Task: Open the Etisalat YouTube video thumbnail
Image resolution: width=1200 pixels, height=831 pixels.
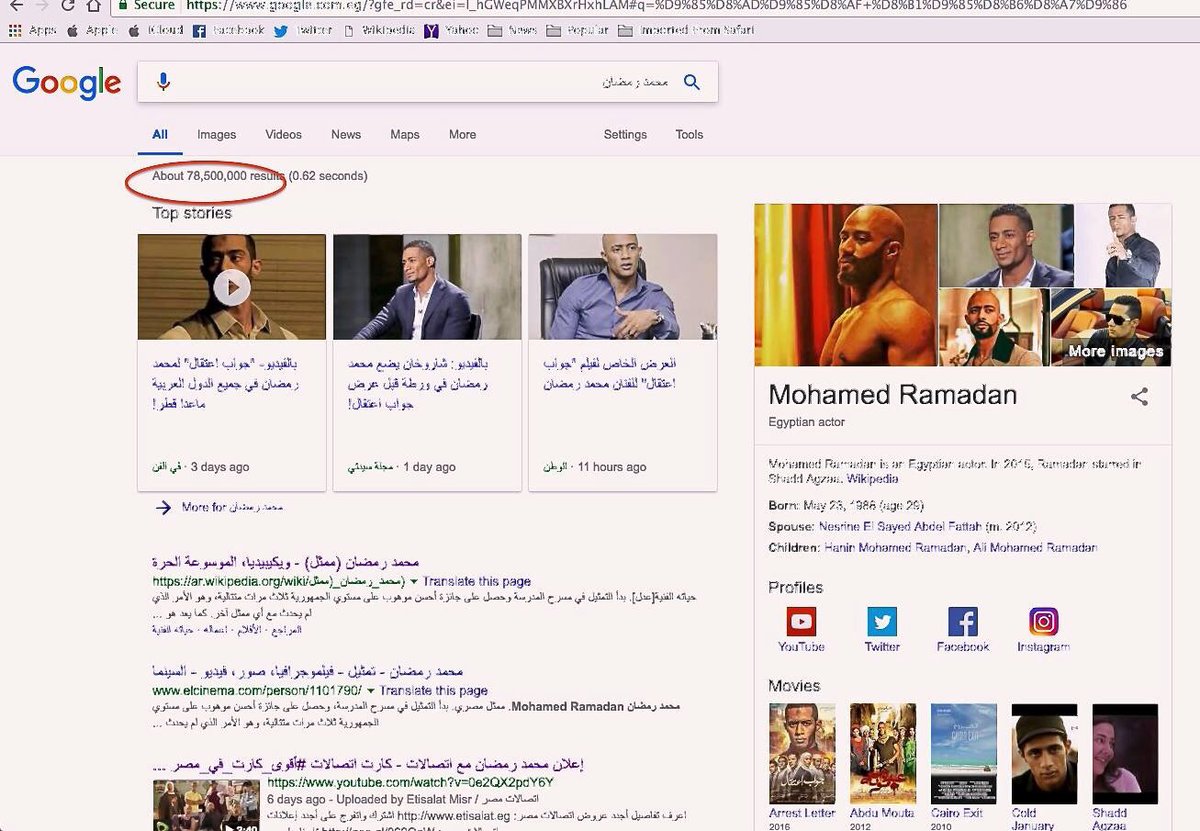Action: click(206, 805)
